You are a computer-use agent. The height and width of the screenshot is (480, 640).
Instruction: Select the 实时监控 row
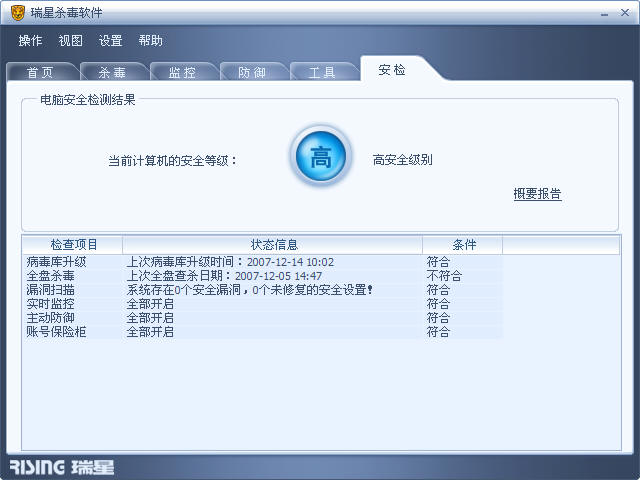[x=262, y=304]
